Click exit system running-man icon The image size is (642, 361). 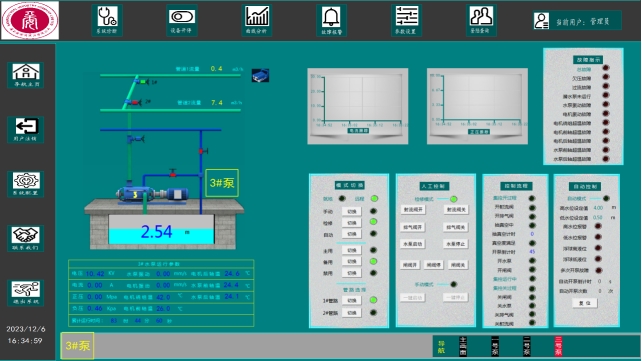tap(26, 293)
